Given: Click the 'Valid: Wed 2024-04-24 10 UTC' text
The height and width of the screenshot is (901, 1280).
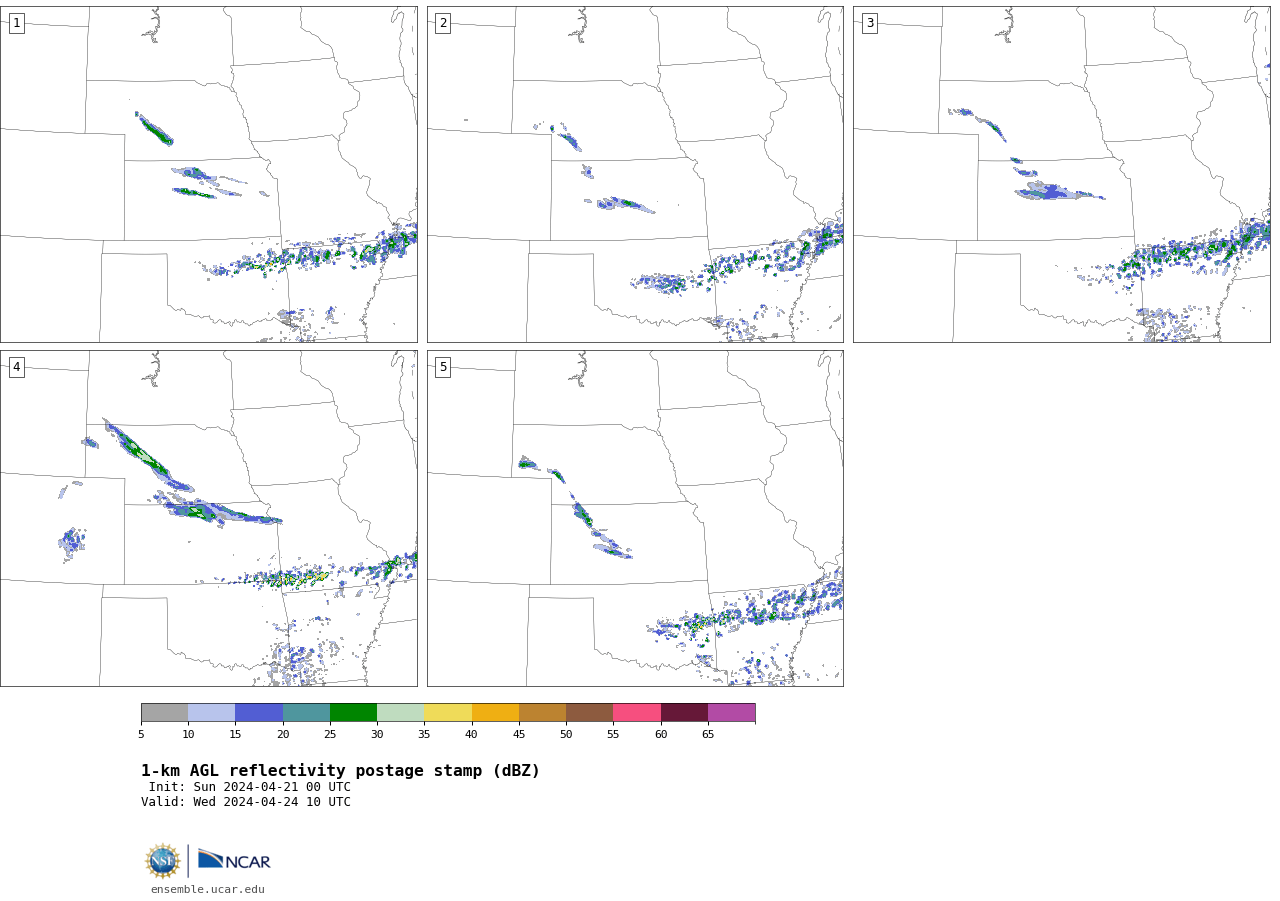Looking at the screenshot, I should [x=246, y=802].
